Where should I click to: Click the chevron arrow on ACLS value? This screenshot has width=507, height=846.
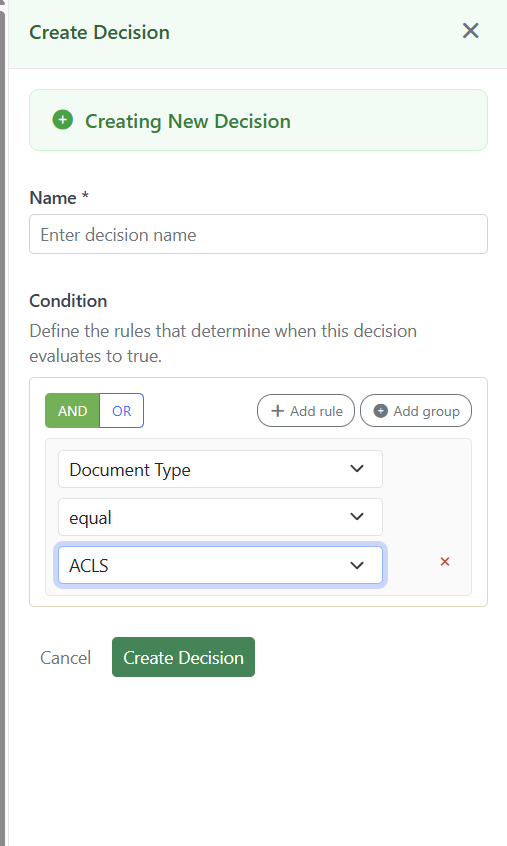(357, 565)
